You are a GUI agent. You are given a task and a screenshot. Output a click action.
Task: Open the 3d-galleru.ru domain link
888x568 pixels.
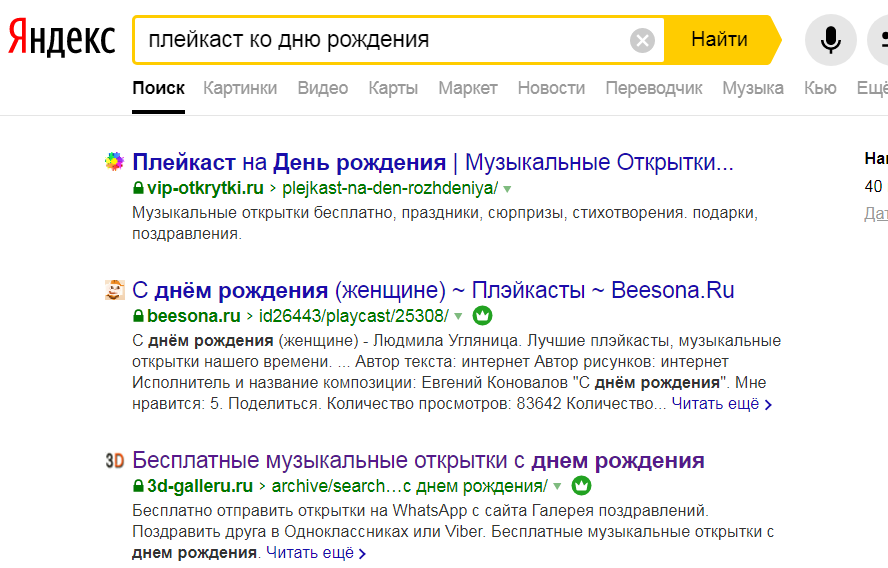click(200, 486)
